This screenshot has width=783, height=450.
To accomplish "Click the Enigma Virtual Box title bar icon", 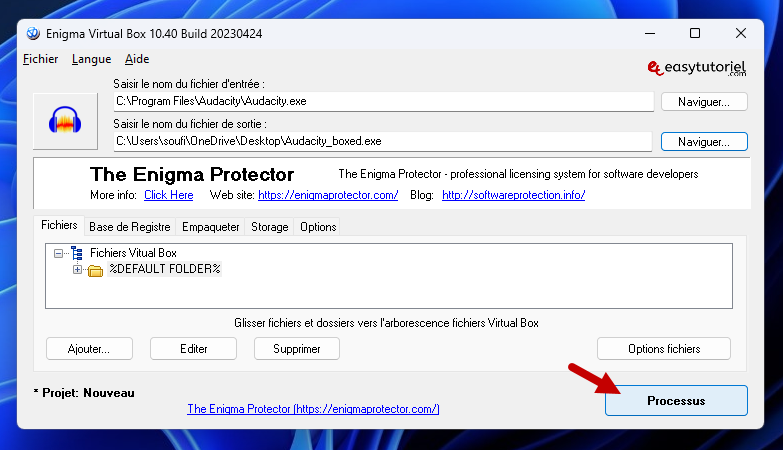I will [33, 33].
